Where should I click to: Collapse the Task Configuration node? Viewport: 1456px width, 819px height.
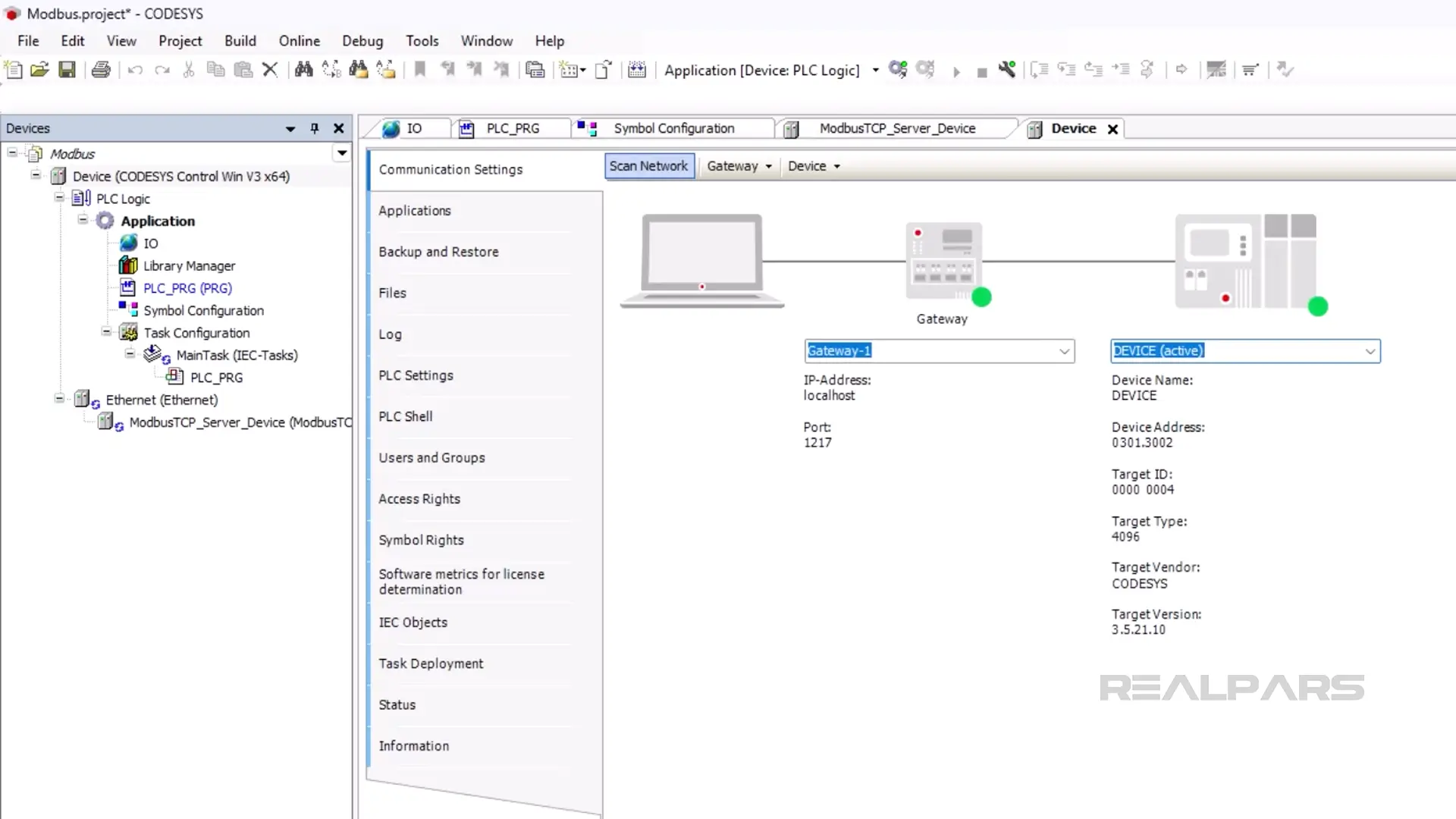[x=106, y=332]
